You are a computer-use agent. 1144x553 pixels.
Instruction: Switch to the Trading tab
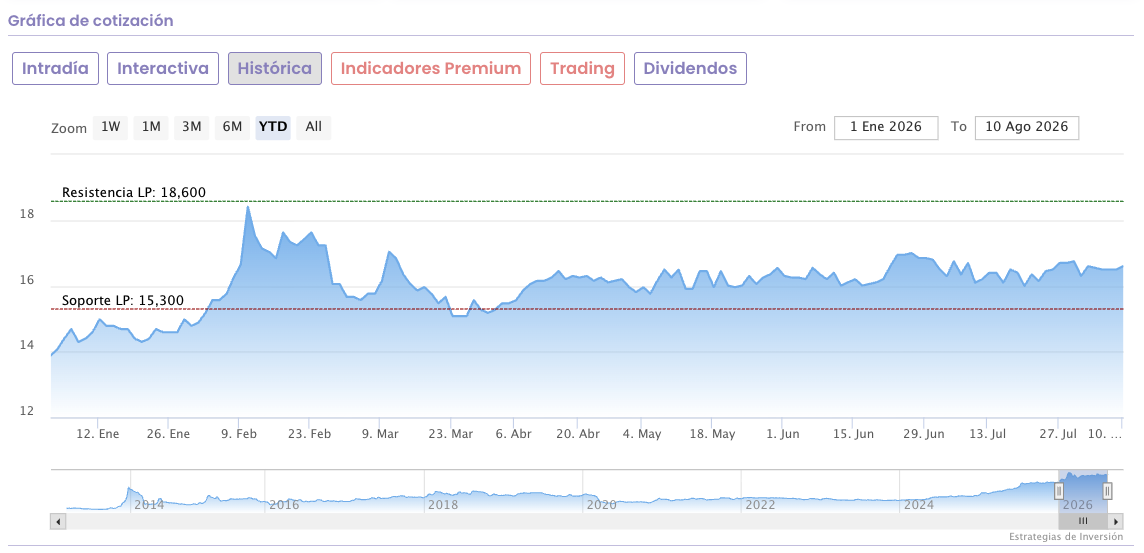click(x=582, y=69)
